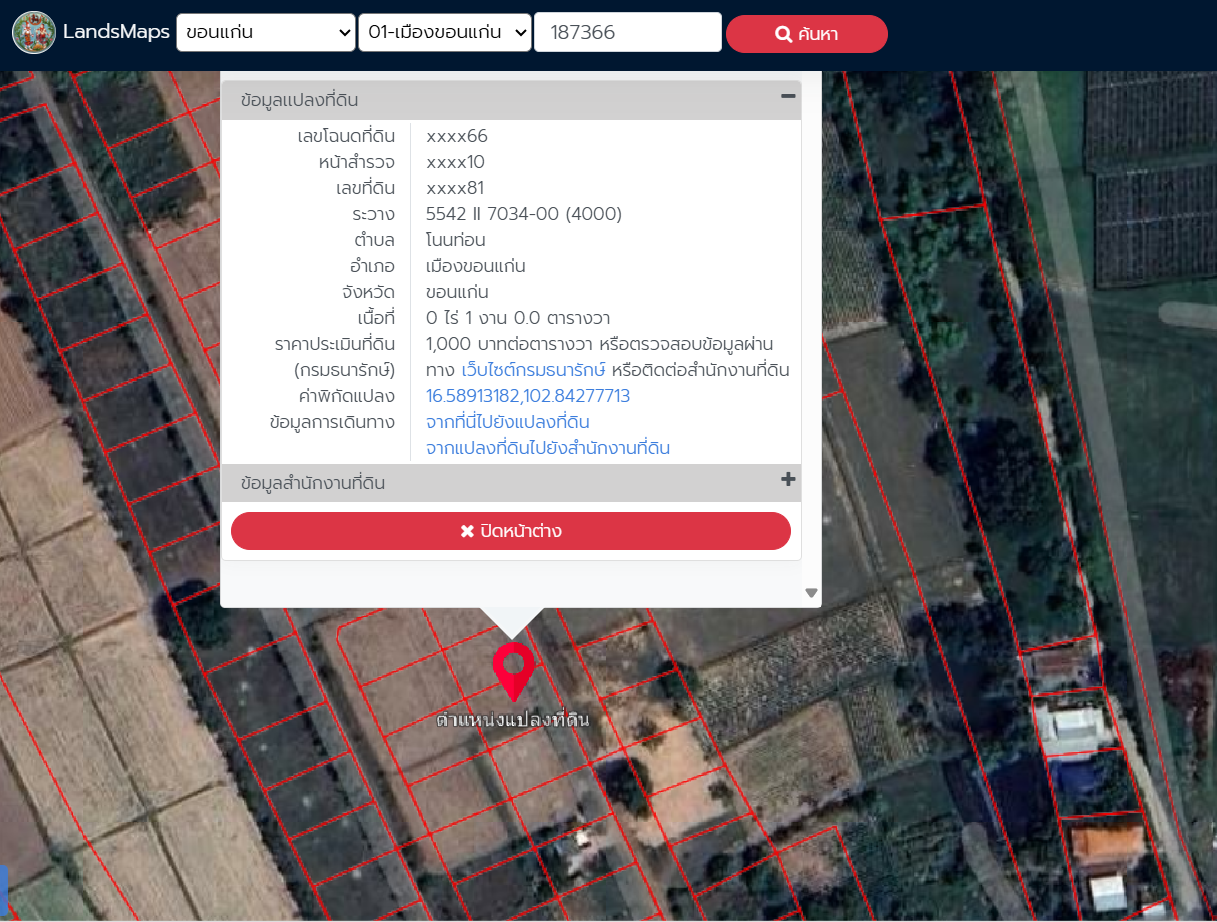Viewport: 1217px width, 922px height.
Task: Open the province dropdown showing ขอนแก่น
Action: coord(266,32)
